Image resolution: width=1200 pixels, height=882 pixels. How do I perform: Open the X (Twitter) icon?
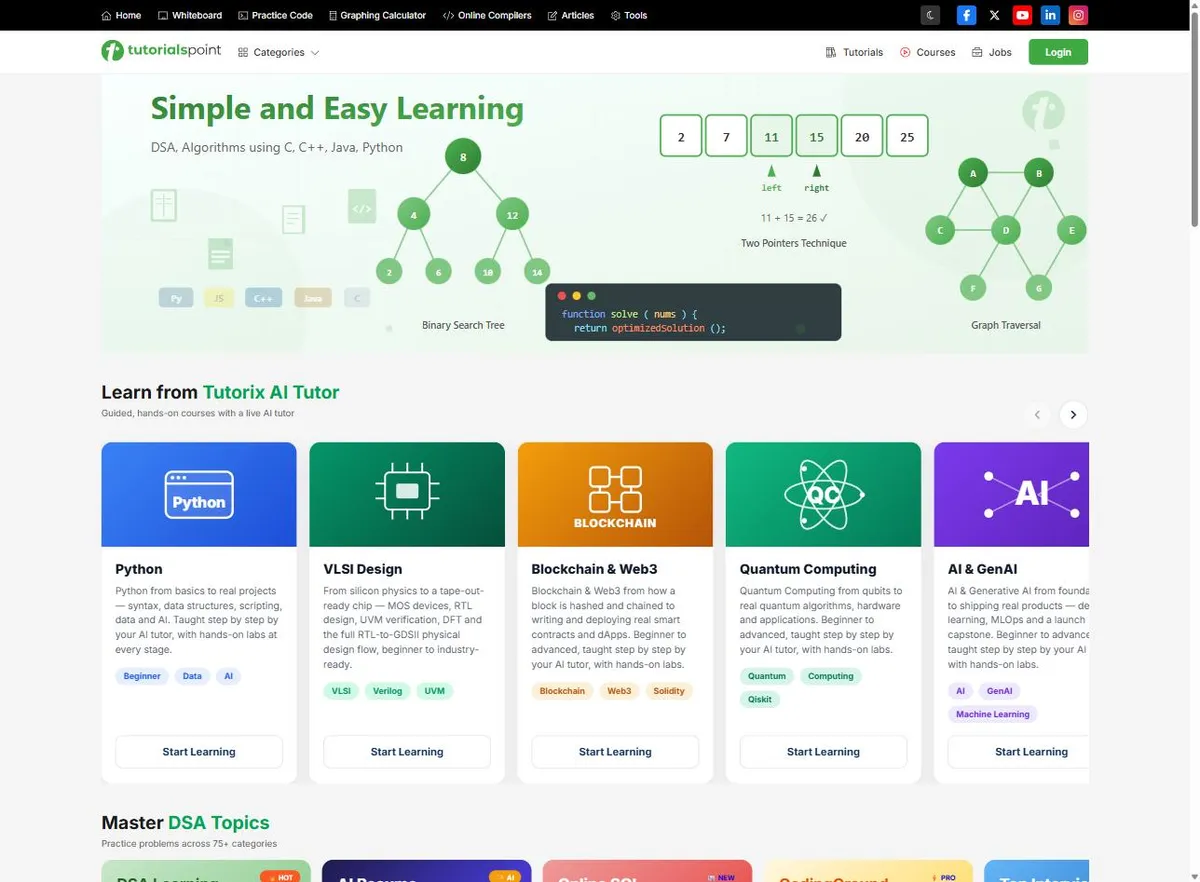(994, 15)
